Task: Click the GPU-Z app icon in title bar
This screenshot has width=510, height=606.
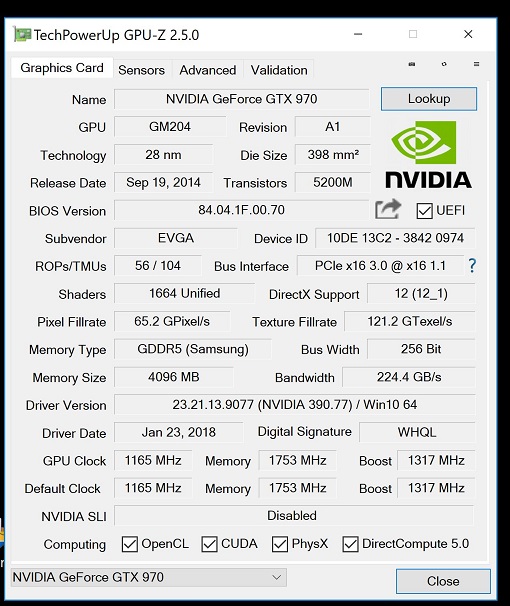Action: 22,34
